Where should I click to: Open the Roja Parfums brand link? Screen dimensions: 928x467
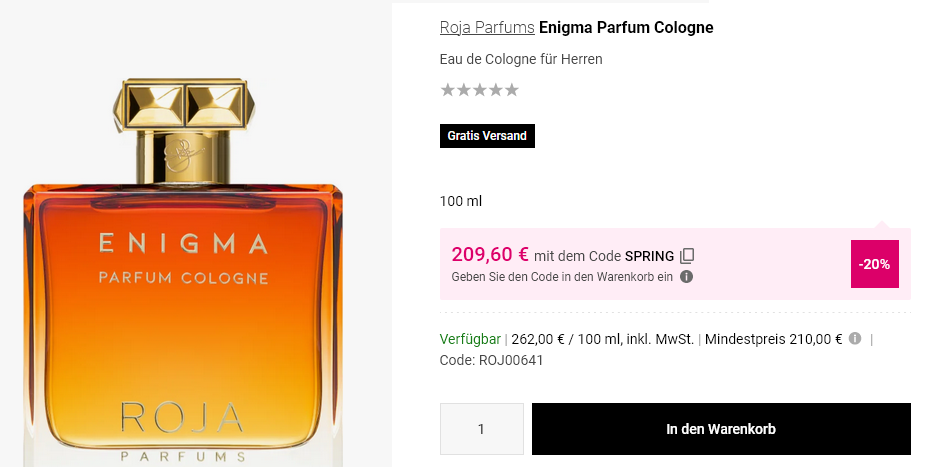coord(487,27)
